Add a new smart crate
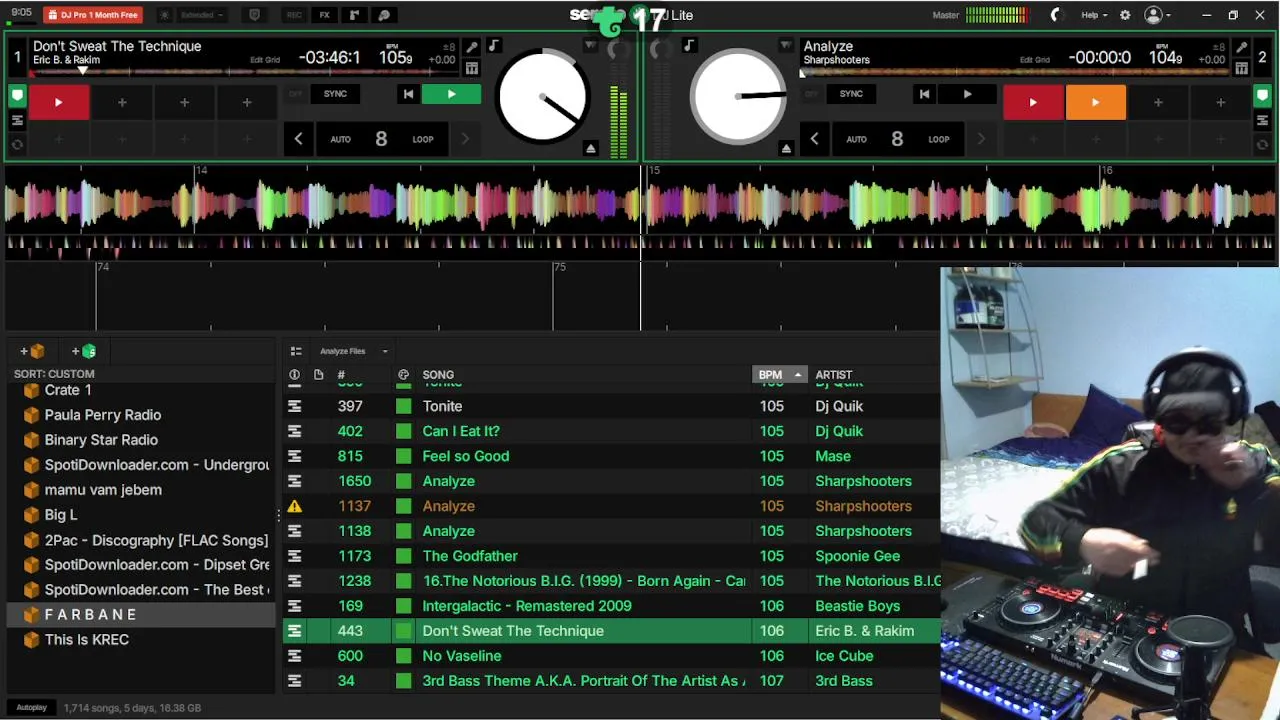This screenshot has width=1280, height=720. tap(84, 351)
